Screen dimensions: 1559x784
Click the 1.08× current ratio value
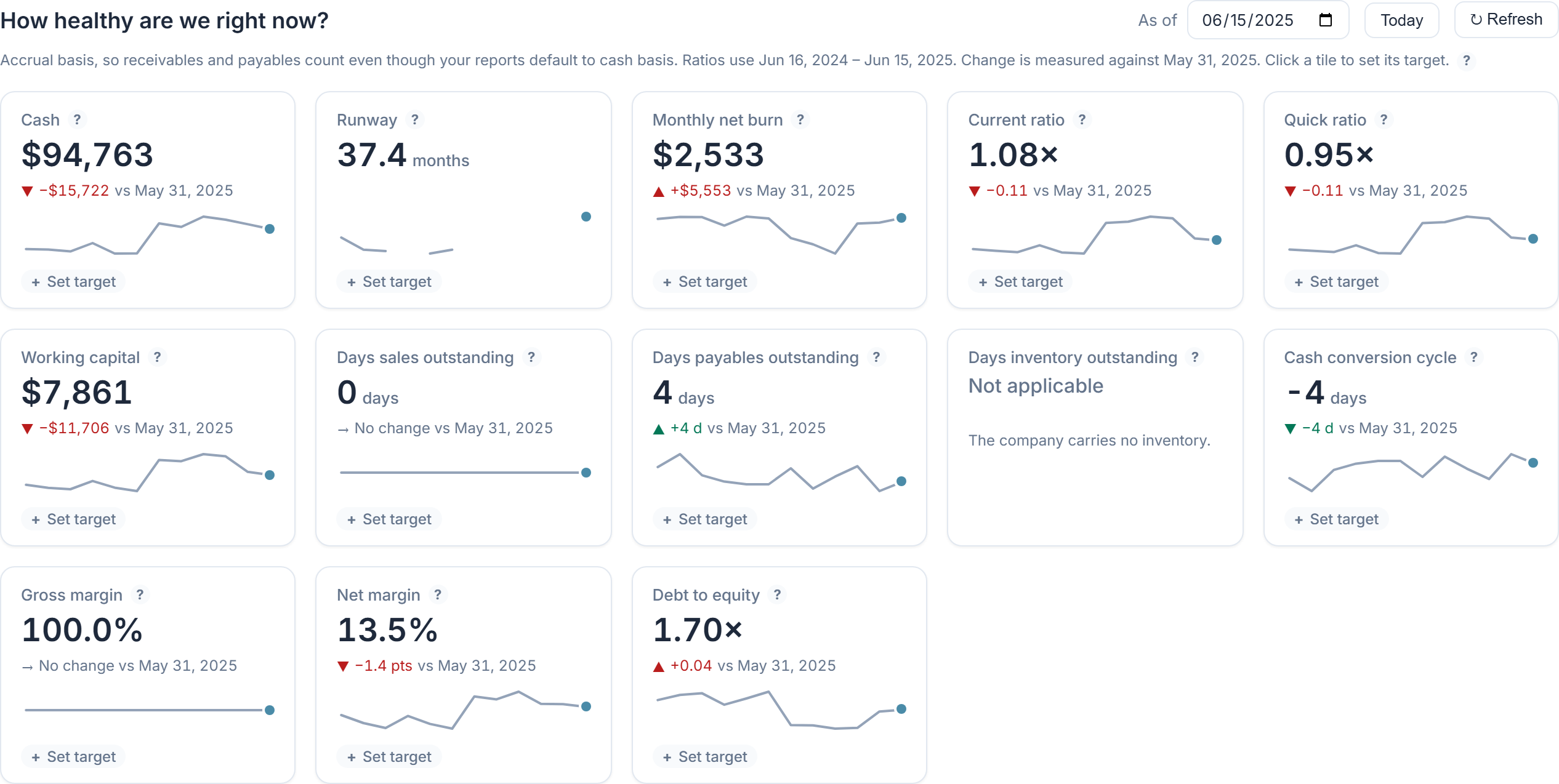pyautogui.click(x=1013, y=155)
